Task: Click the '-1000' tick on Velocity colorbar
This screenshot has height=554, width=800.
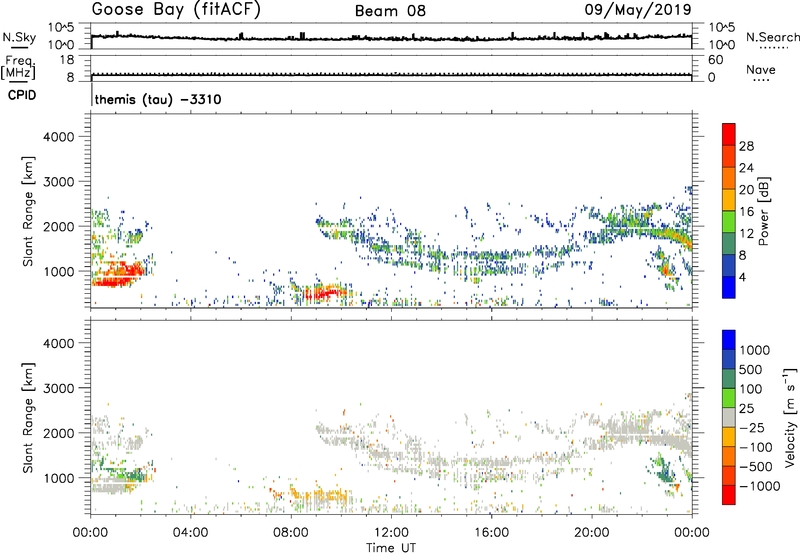Action: 759,486
